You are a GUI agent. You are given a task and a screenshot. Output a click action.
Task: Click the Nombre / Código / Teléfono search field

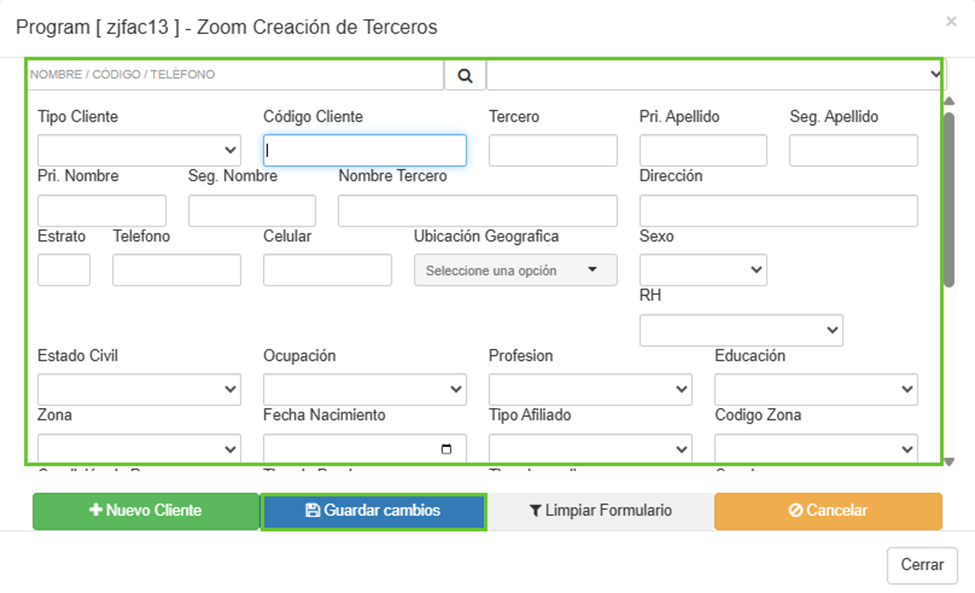pyautogui.click(x=235, y=75)
